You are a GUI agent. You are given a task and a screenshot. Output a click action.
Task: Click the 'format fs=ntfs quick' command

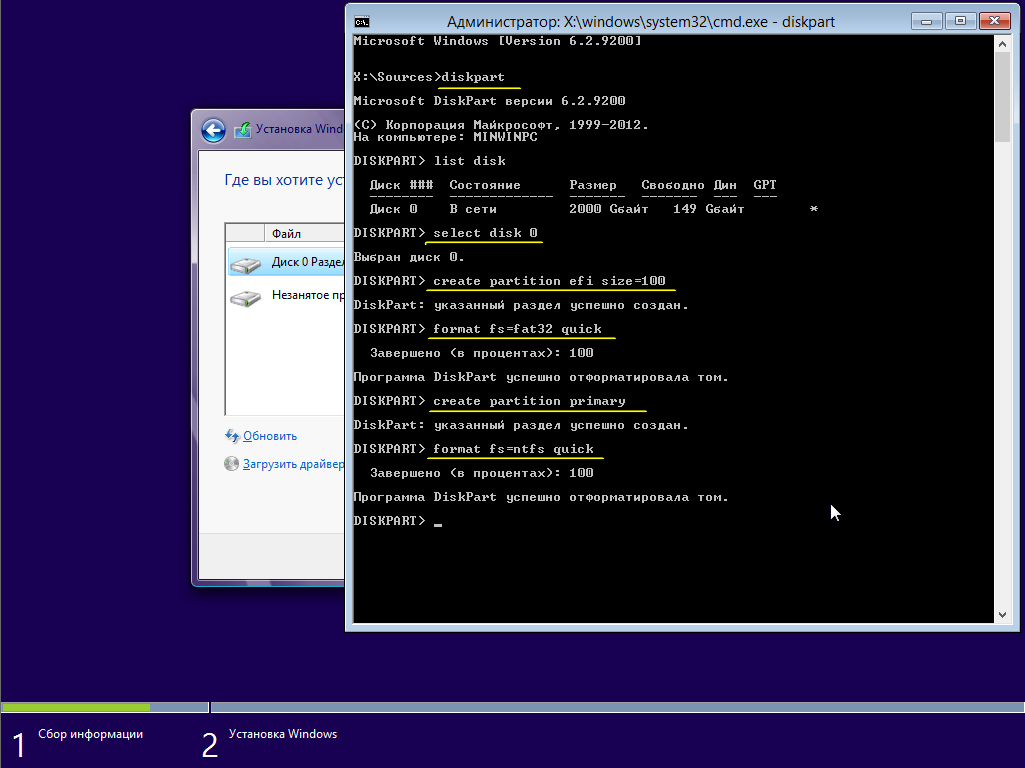click(513, 449)
